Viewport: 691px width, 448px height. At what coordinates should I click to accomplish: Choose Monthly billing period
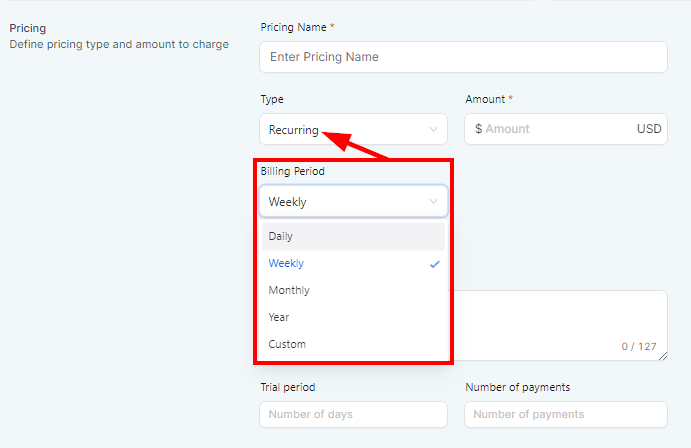click(352, 290)
